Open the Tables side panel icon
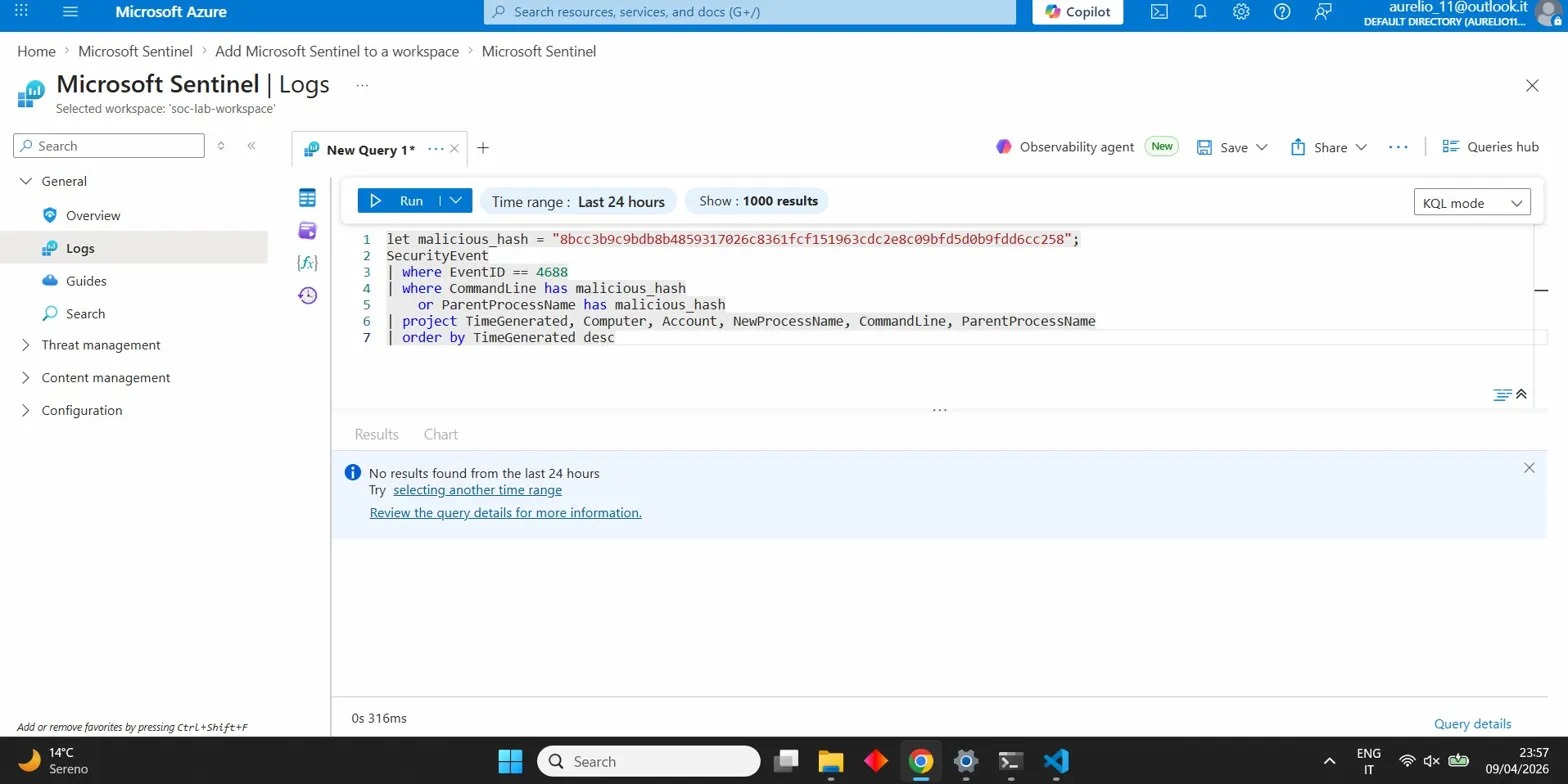The image size is (1568, 784). [307, 198]
